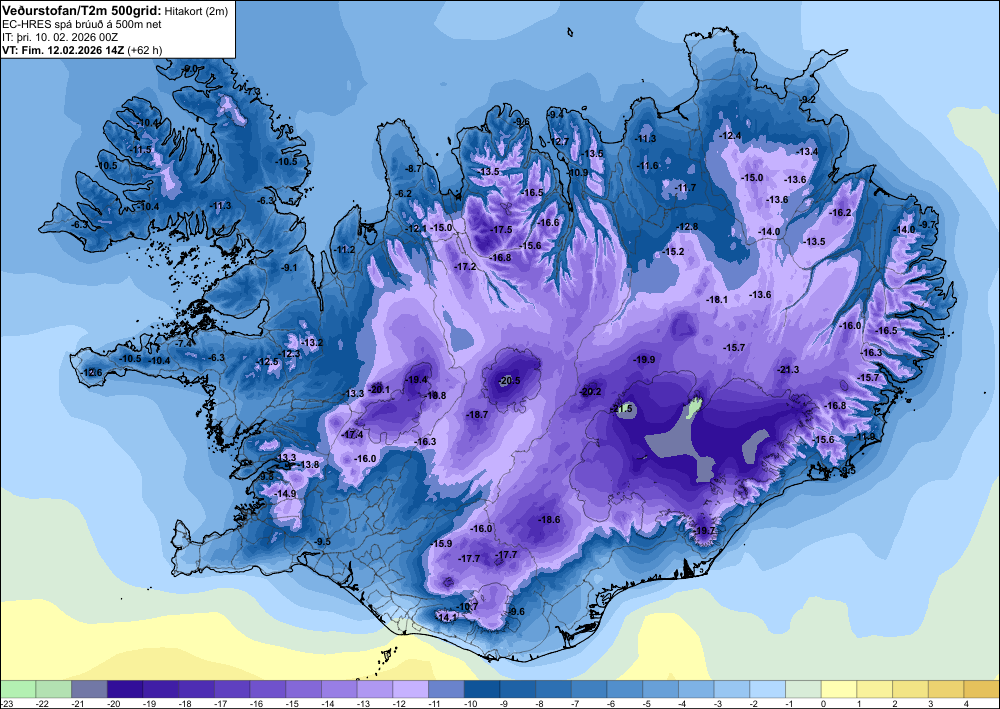Pick the orange legend swatch labeled 4

[x=982, y=689]
